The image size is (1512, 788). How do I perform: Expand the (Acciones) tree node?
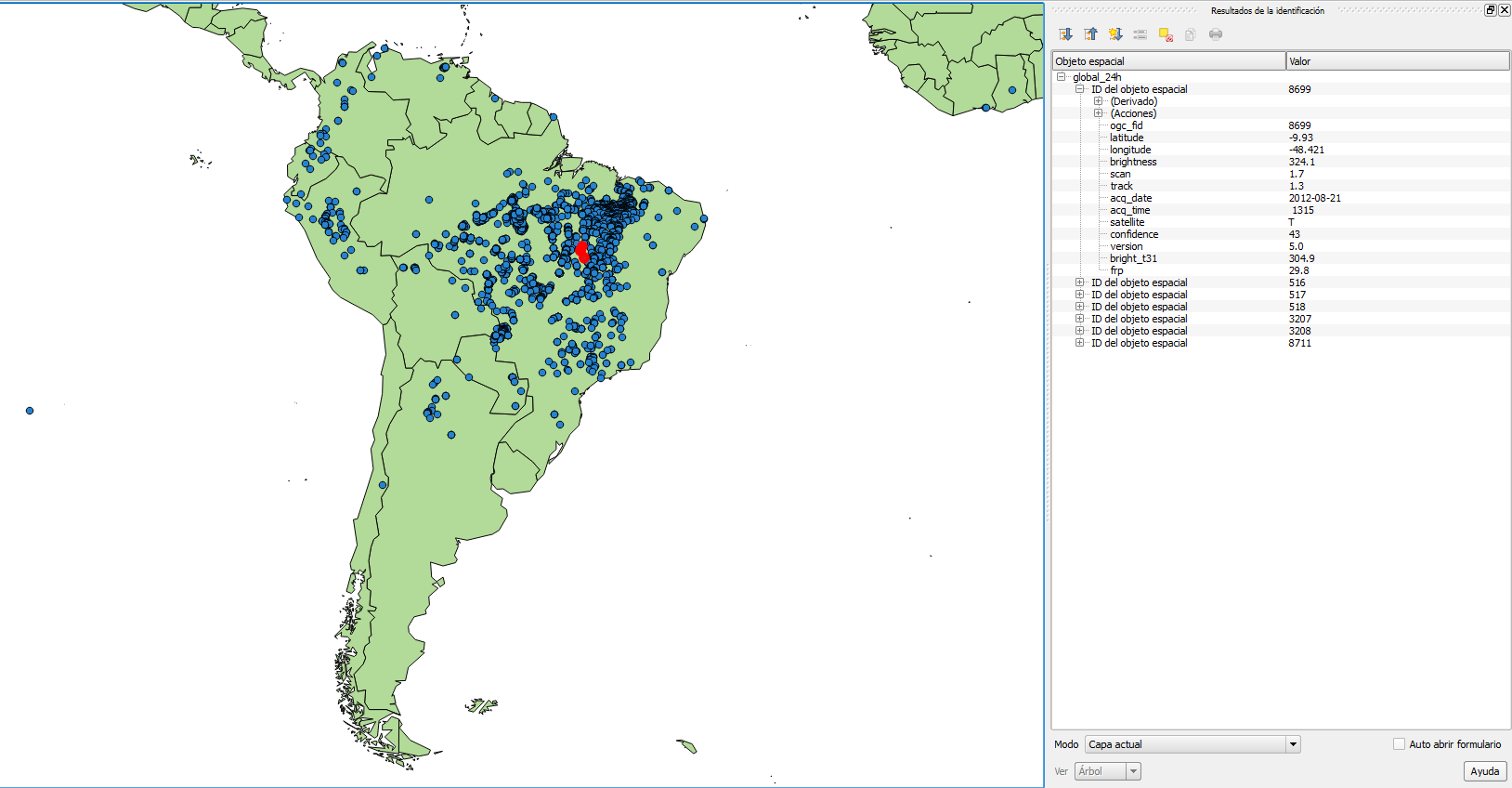1098,113
